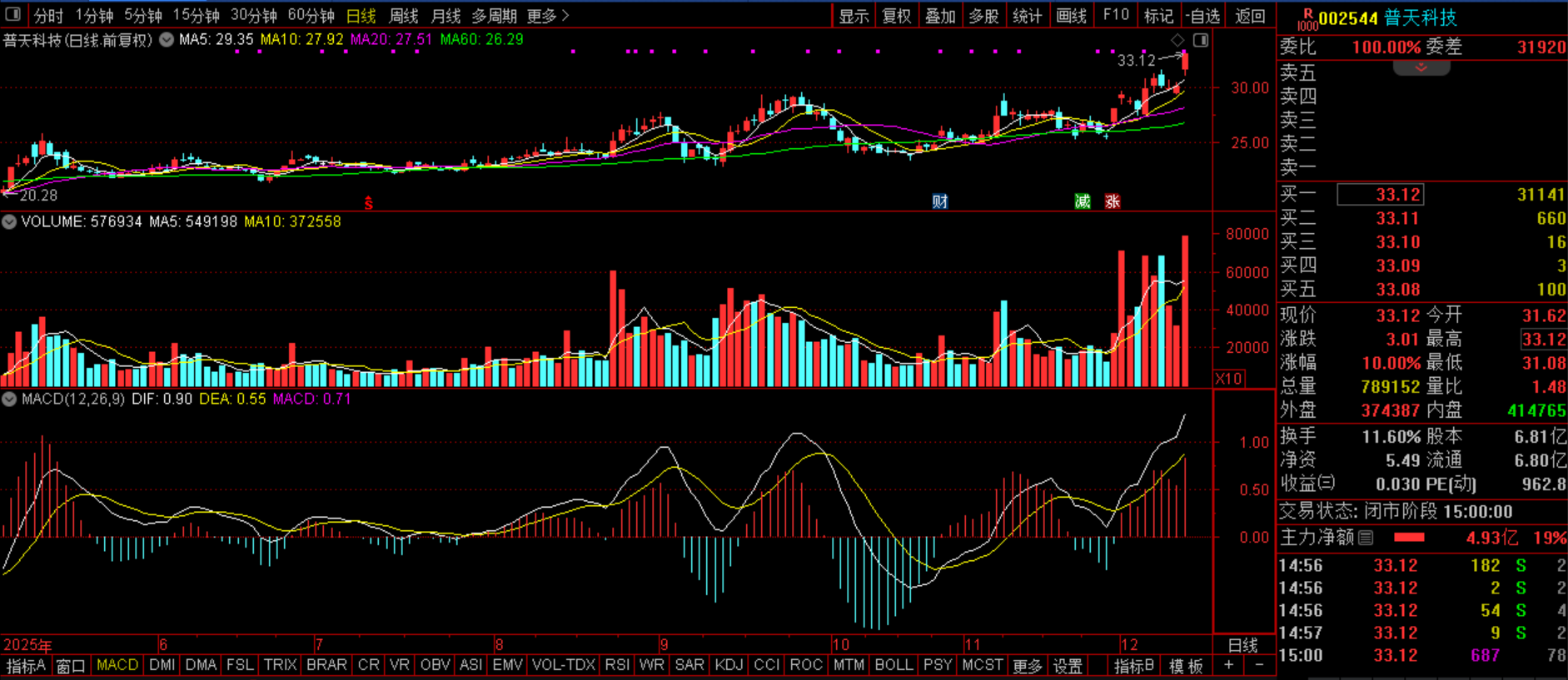Switch to the 分时 intraday view
The height and width of the screenshot is (680, 1568).
(x=48, y=16)
